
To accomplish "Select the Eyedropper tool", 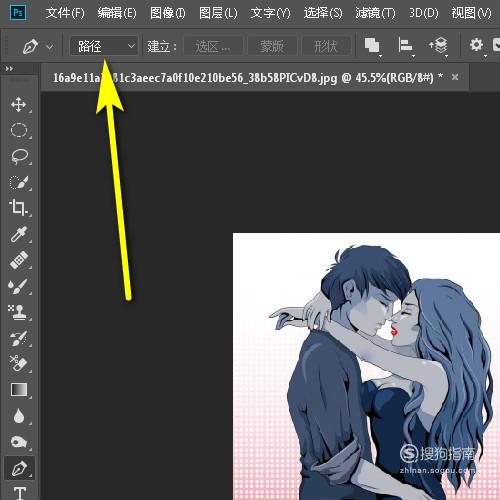I will tap(19, 234).
